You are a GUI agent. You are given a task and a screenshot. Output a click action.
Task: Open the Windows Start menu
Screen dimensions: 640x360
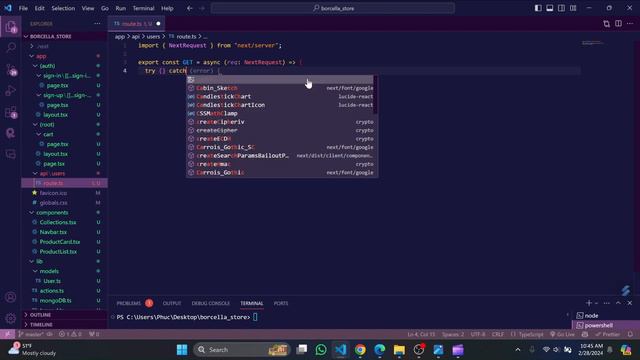(x=182, y=350)
